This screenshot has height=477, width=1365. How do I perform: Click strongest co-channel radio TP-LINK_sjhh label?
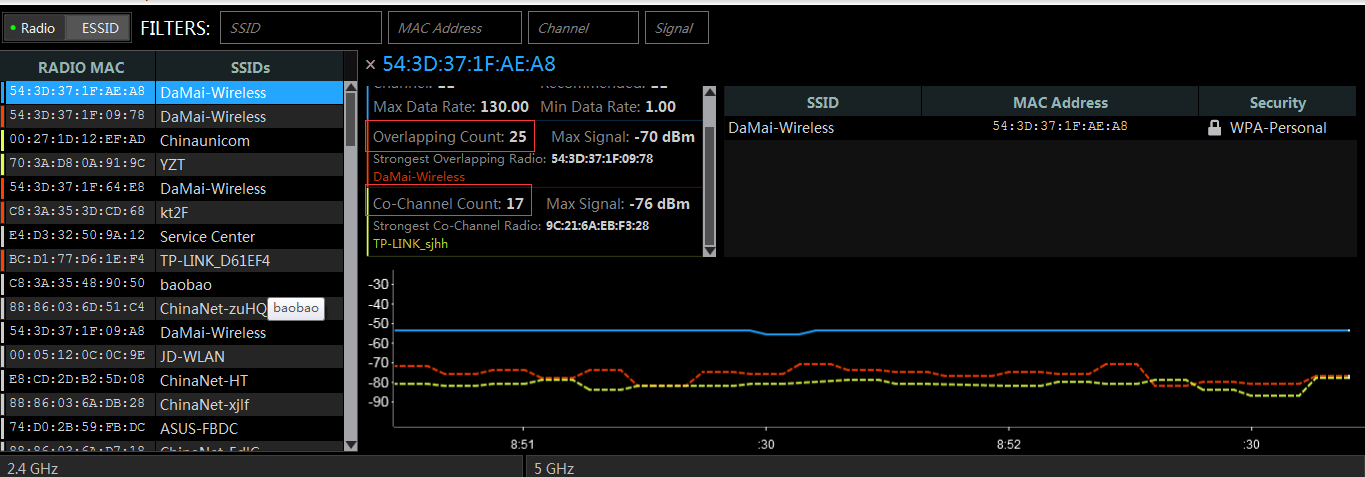point(408,243)
